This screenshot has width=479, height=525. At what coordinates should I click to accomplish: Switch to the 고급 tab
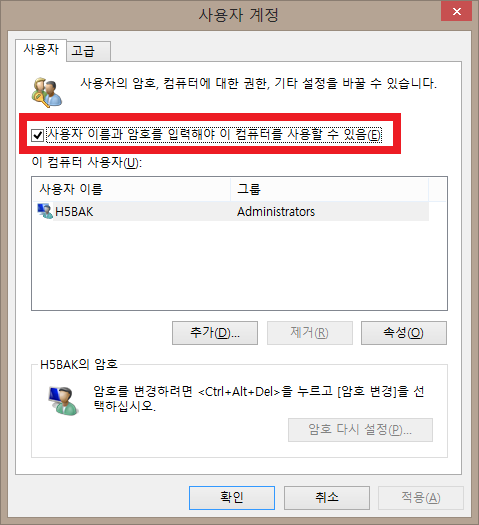pos(88,51)
